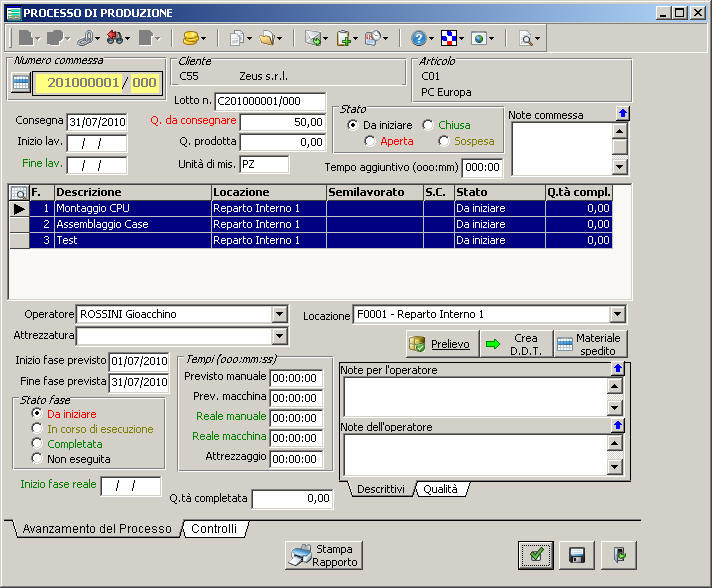Switch to the Controlli tab
The width and height of the screenshot is (712, 588).
214,529
